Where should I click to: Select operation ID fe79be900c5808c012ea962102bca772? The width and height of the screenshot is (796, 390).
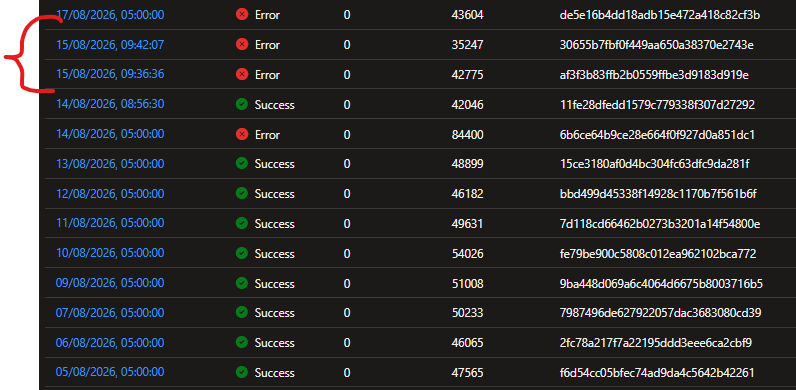658,253
